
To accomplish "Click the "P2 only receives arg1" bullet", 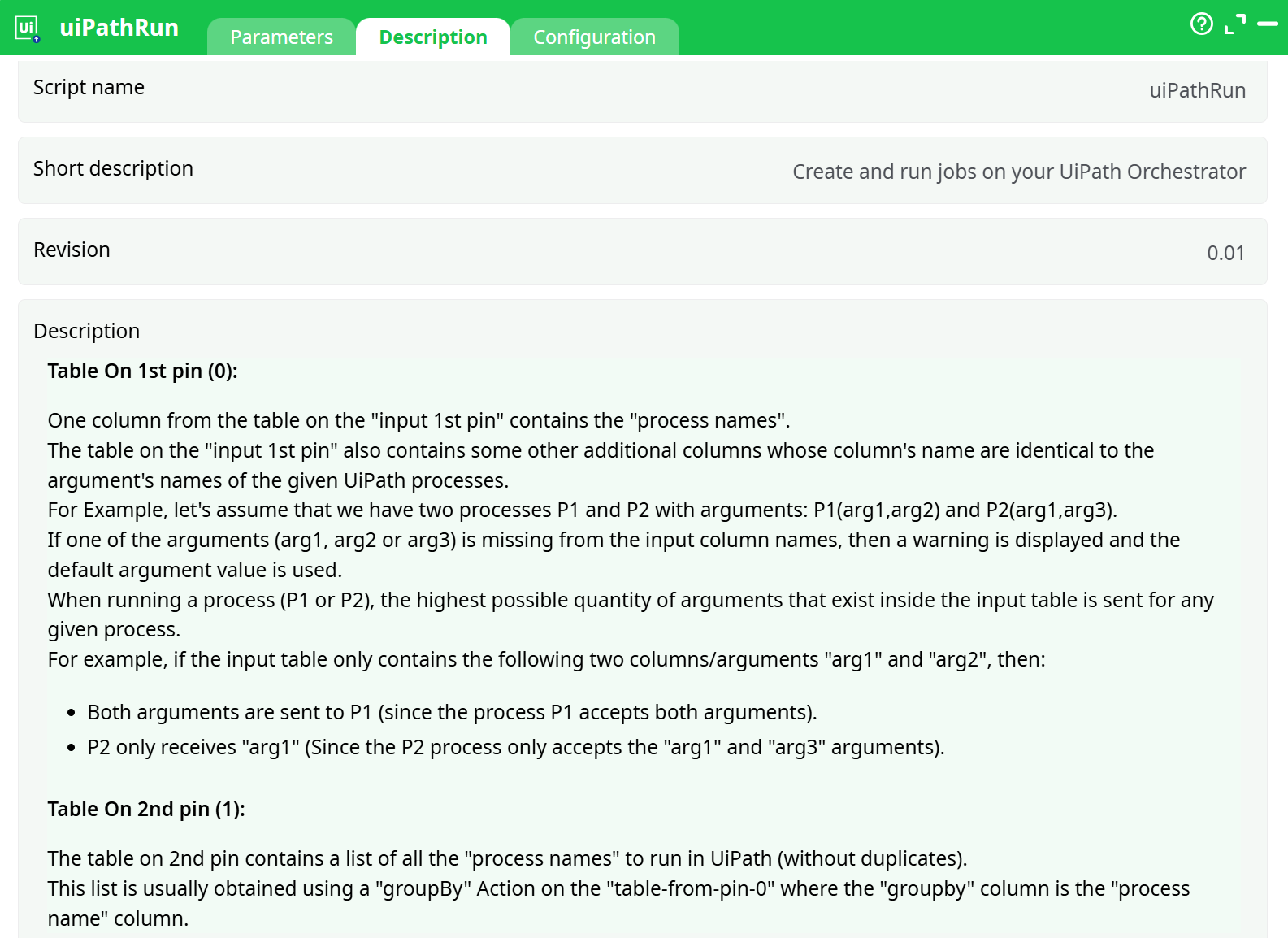I will click(515, 748).
